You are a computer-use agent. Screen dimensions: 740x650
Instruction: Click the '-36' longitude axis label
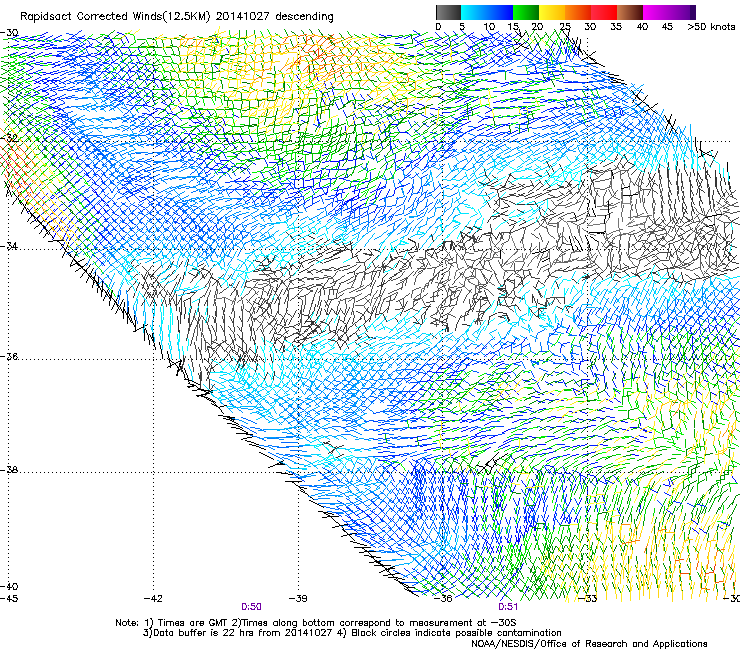(443, 599)
